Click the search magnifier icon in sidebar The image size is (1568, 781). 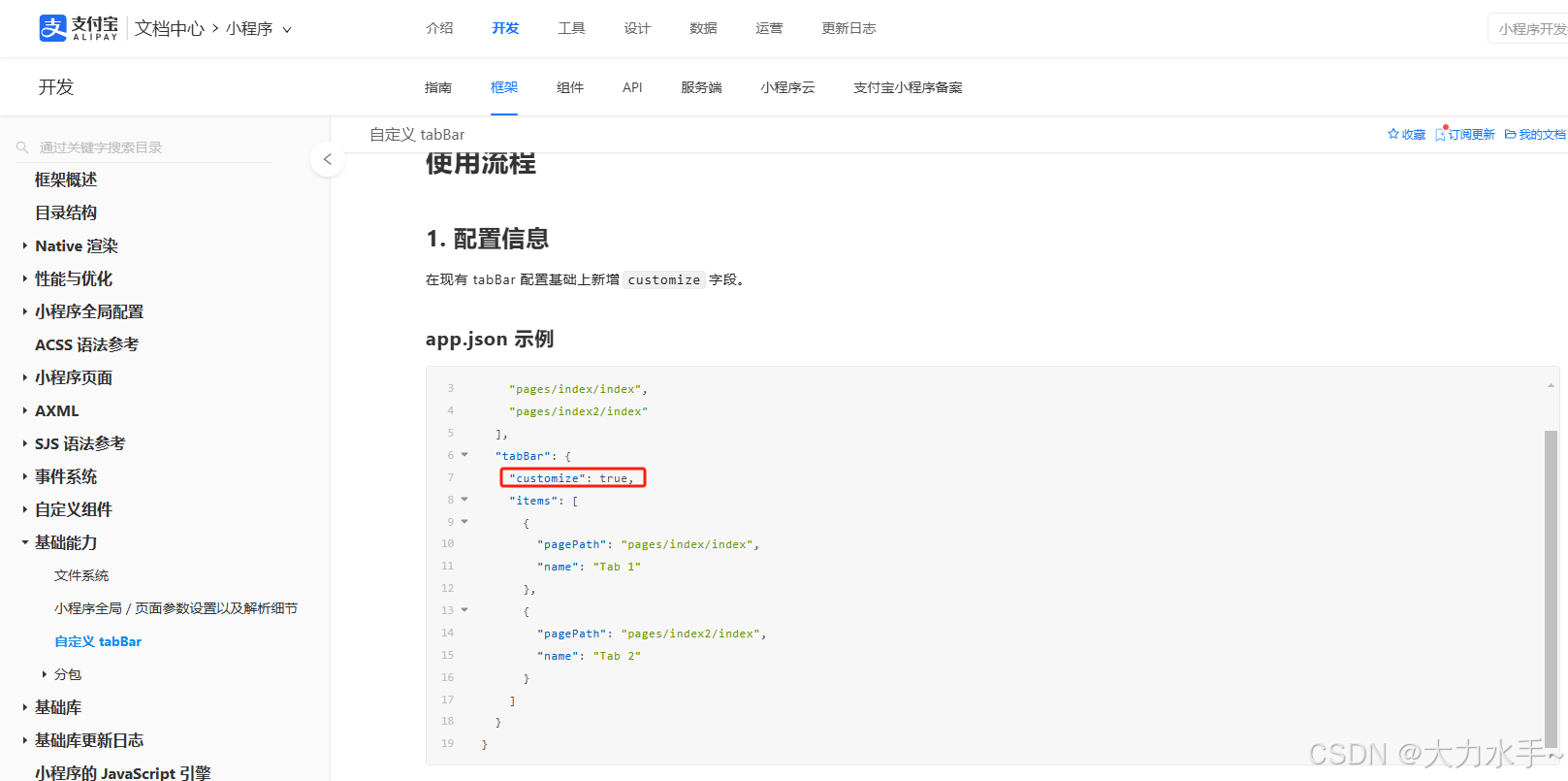22,147
